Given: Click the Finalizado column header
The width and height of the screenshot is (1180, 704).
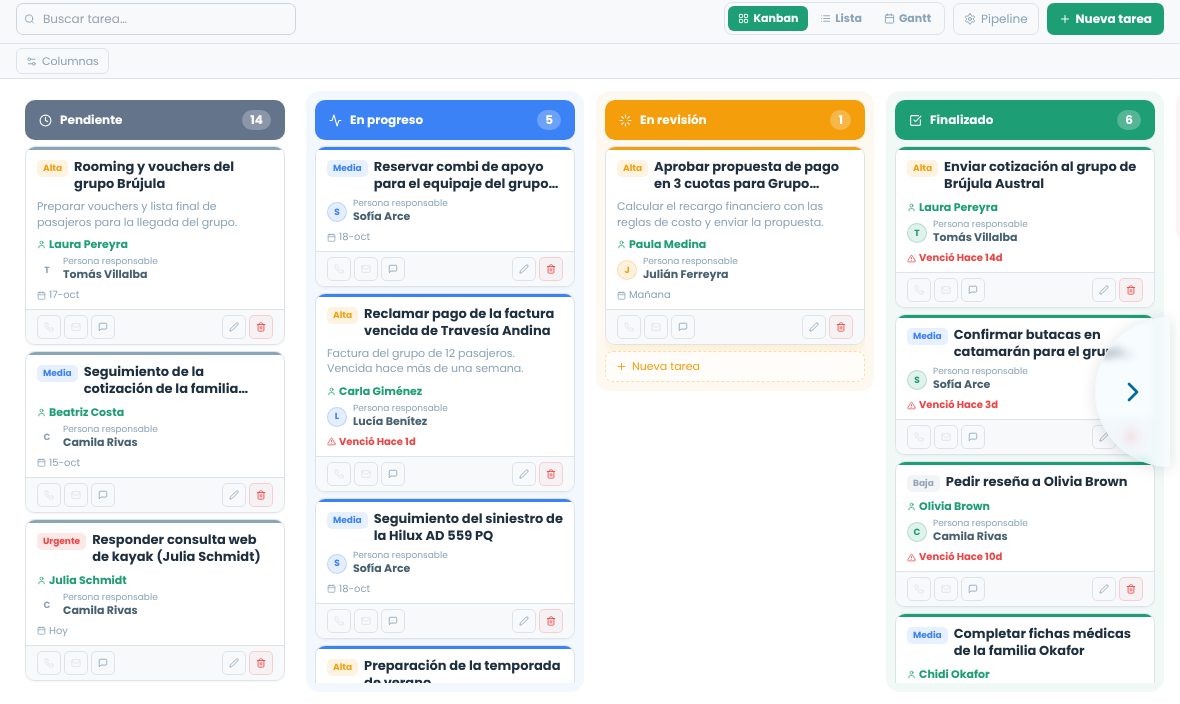Looking at the screenshot, I should [x=1024, y=120].
